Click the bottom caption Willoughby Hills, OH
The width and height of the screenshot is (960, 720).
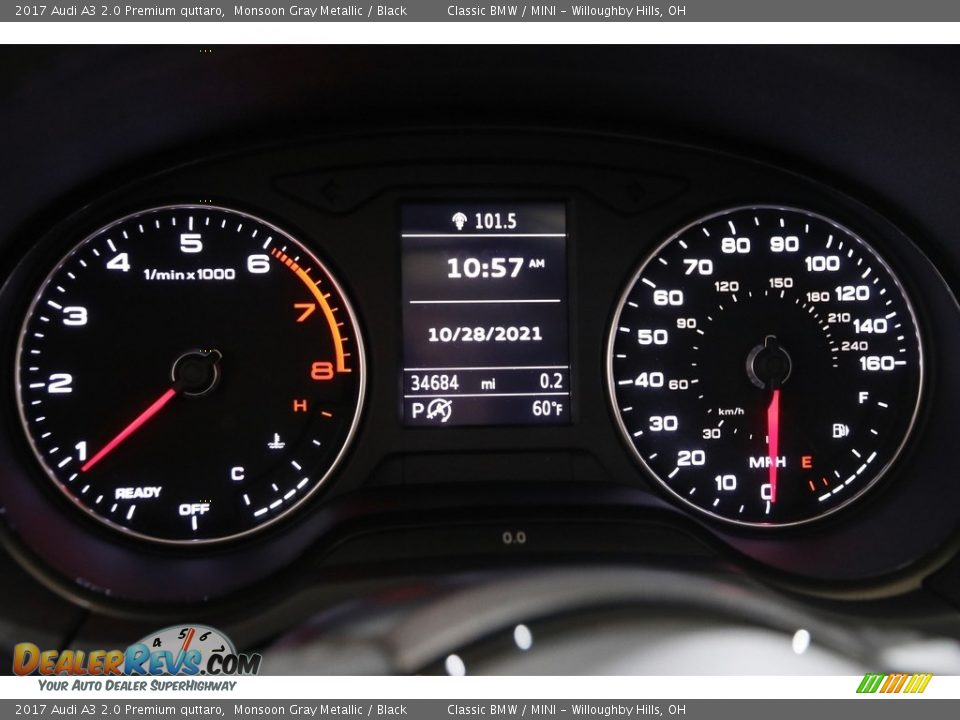click(x=629, y=710)
